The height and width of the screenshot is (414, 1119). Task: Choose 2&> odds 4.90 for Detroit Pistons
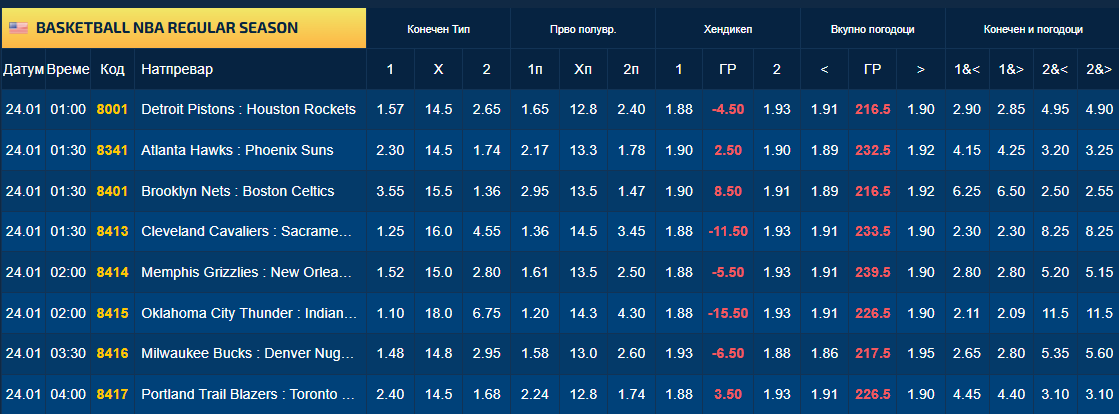point(1098,109)
